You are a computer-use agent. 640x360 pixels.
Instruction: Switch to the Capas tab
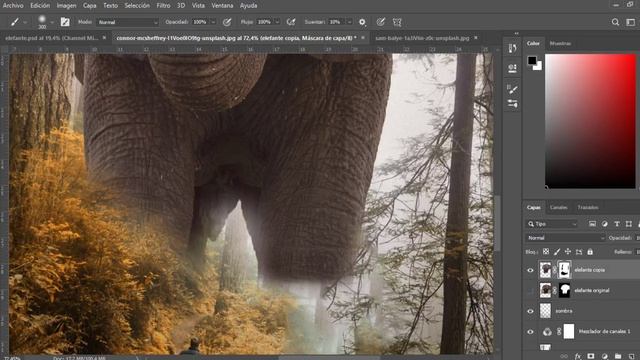[533, 207]
